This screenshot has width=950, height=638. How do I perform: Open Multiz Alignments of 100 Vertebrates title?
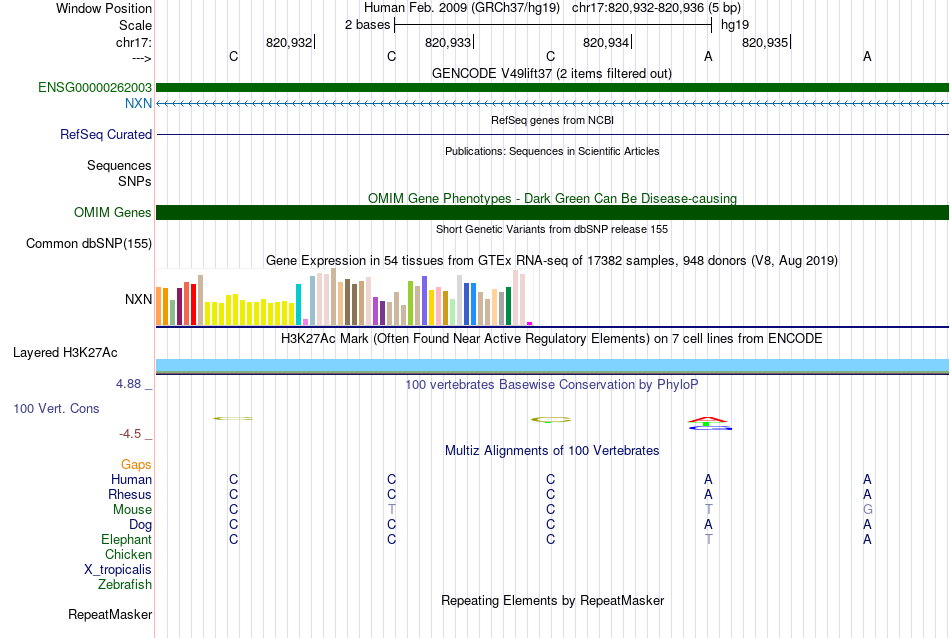coord(552,450)
